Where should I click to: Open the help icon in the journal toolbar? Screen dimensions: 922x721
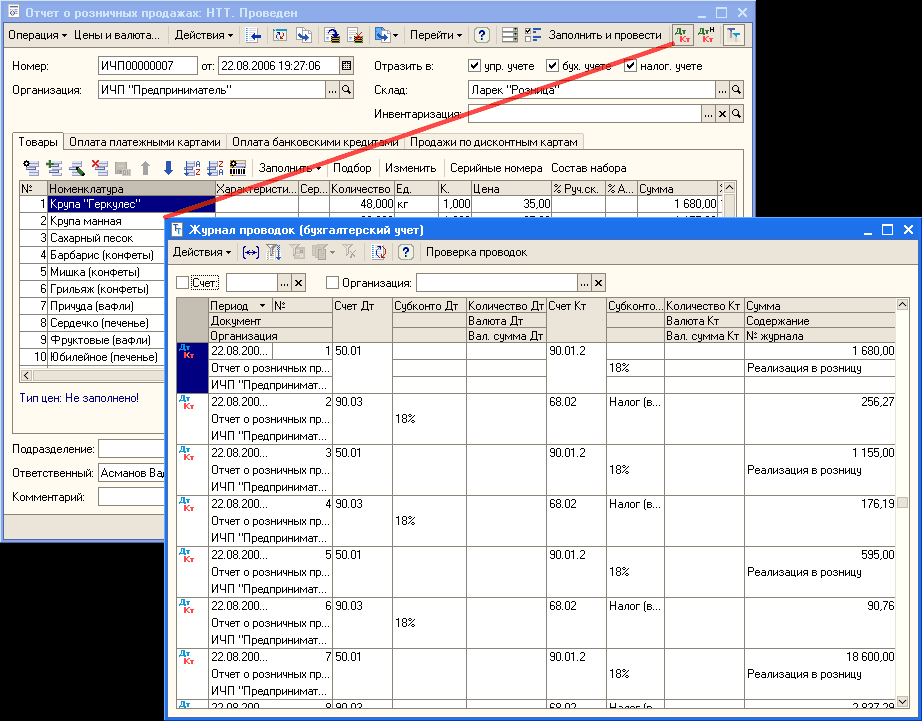tap(406, 253)
